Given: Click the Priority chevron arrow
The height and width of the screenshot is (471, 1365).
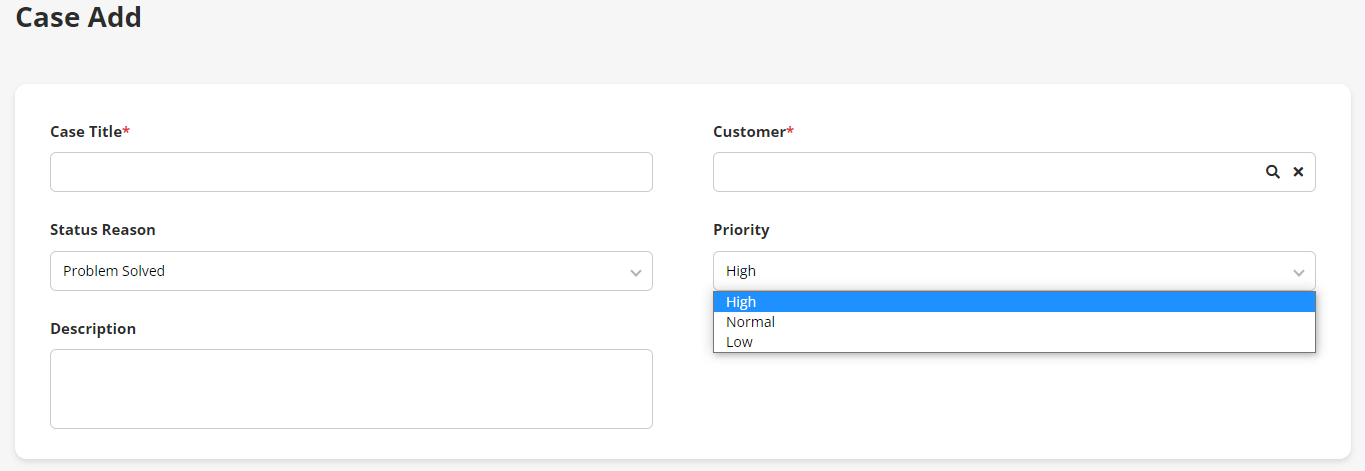Looking at the screenshot, I should point(1298,272).
